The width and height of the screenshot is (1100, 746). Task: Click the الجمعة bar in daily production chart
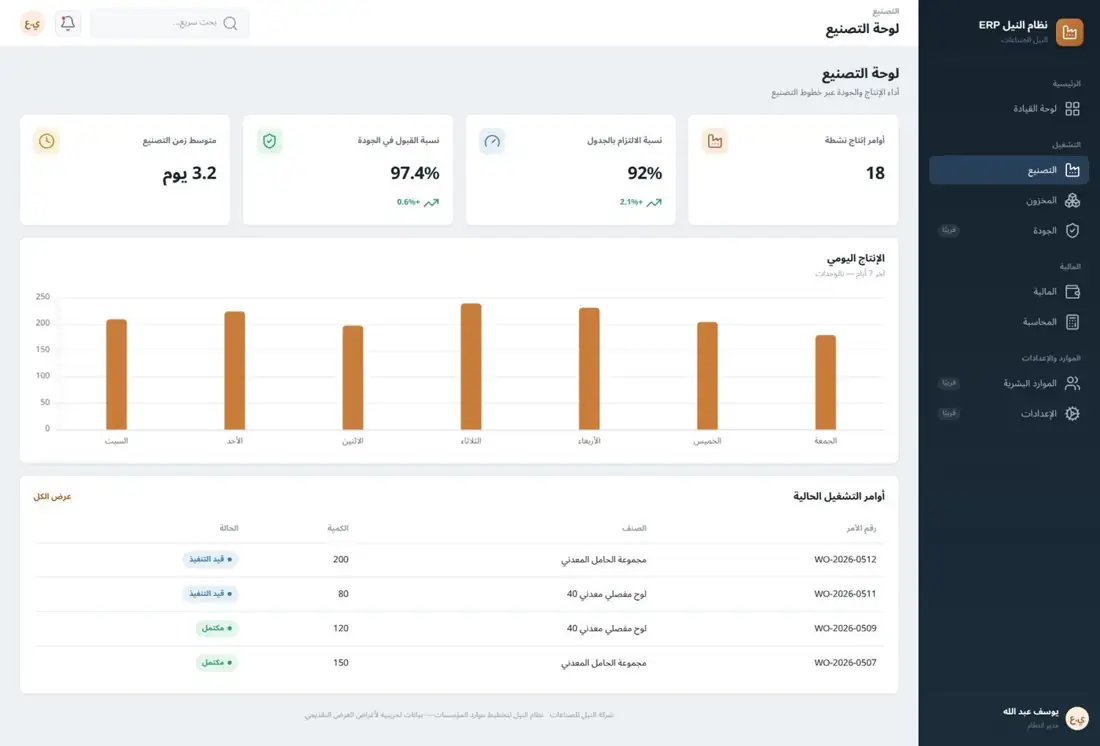click(826, 382)
